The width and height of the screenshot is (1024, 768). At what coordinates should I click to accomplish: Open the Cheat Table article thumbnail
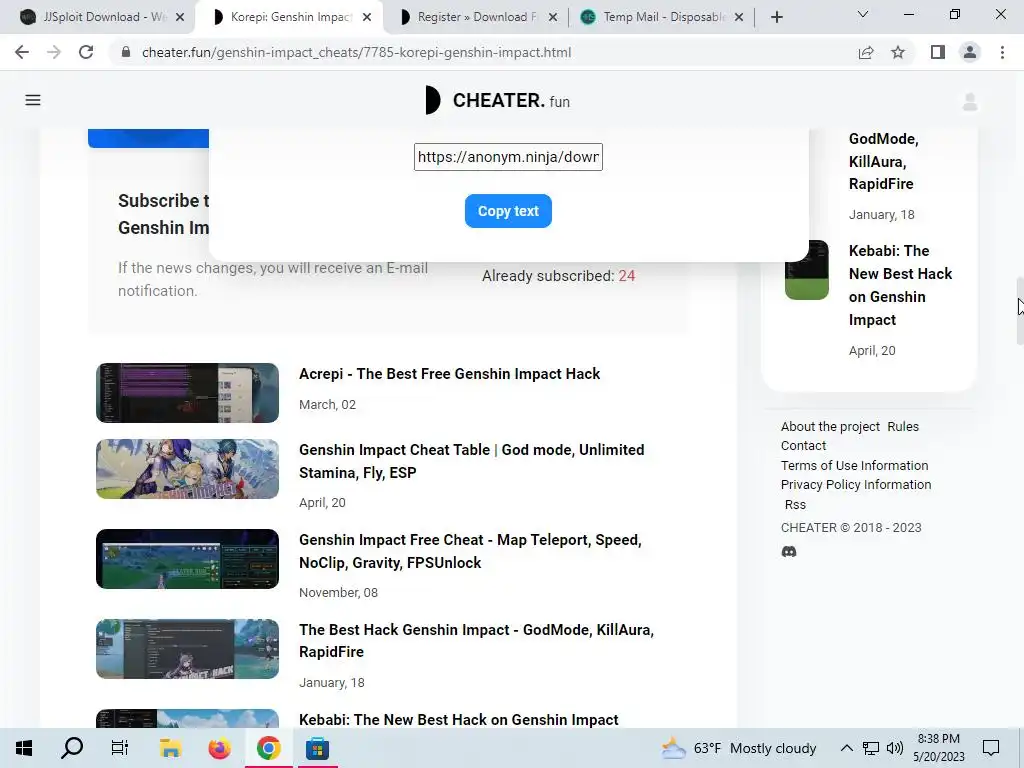(187, 469)
